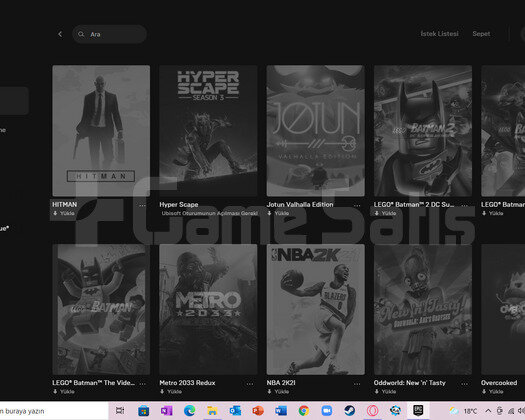Open Steam from taskbar
525x420 pixels.
click(350, 411)
